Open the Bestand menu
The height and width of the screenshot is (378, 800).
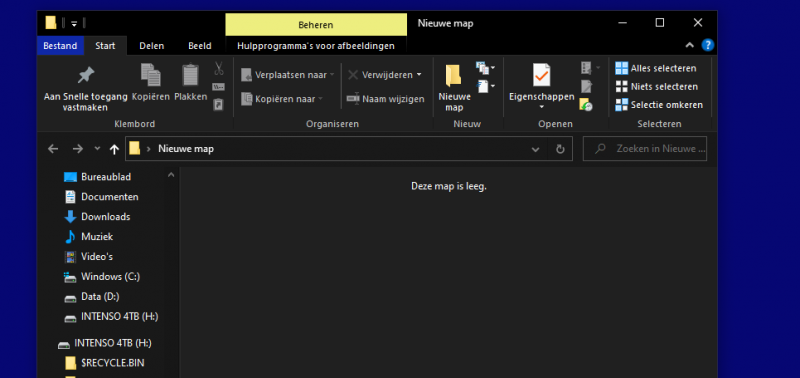click(60, 46)
